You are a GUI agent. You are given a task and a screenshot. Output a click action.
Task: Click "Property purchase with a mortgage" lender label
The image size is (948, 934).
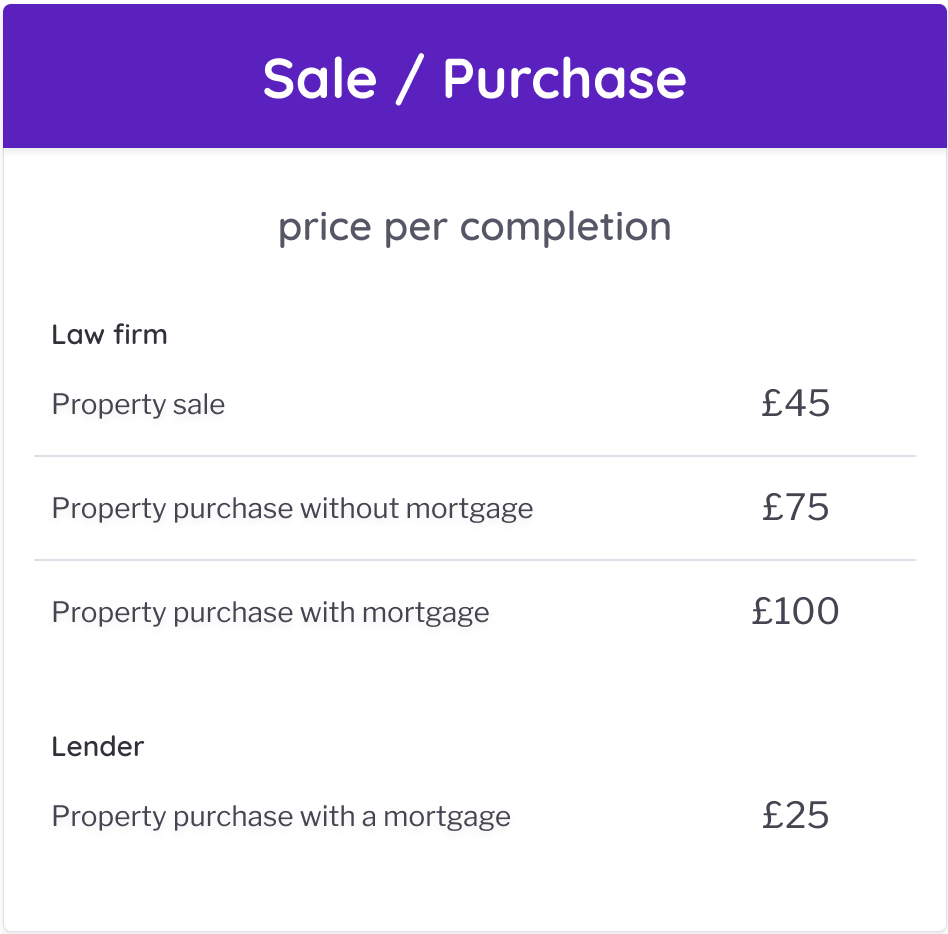pyautogui.click(x=281, y=816)
